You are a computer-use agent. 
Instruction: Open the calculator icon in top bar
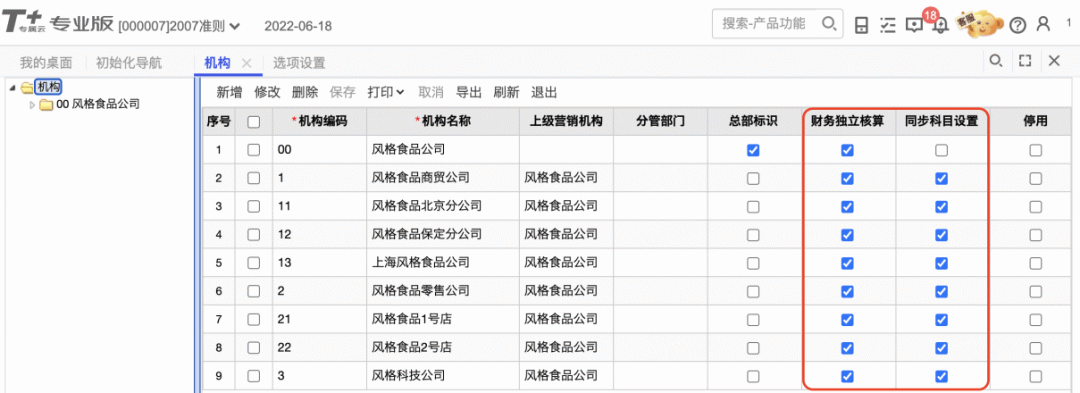click(x=861, y=25)
